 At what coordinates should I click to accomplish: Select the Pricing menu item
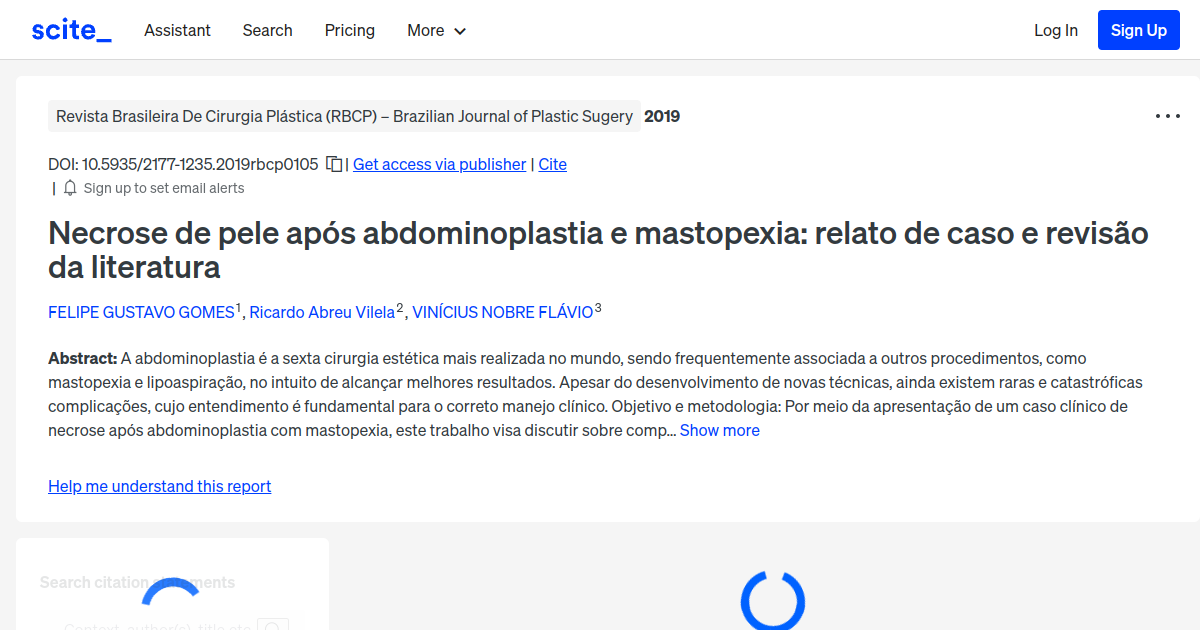[x=349, y=30]
